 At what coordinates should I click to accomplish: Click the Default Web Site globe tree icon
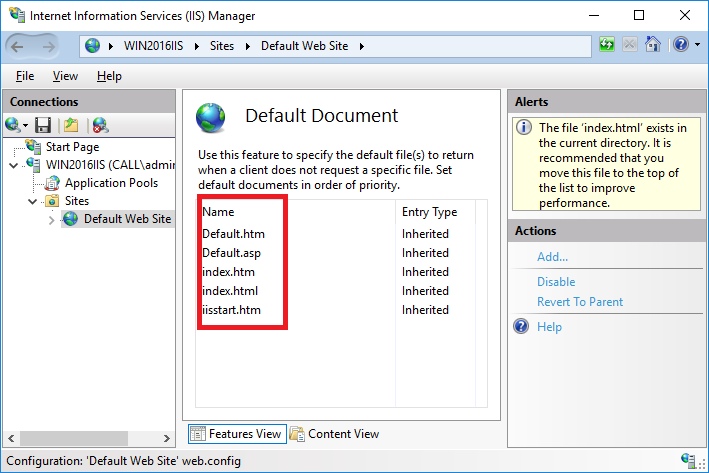tap(70, 219)
